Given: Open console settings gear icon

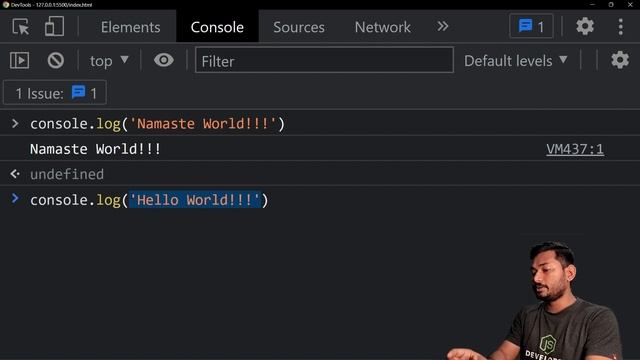Looking at the screenshot, I should 620,60.
